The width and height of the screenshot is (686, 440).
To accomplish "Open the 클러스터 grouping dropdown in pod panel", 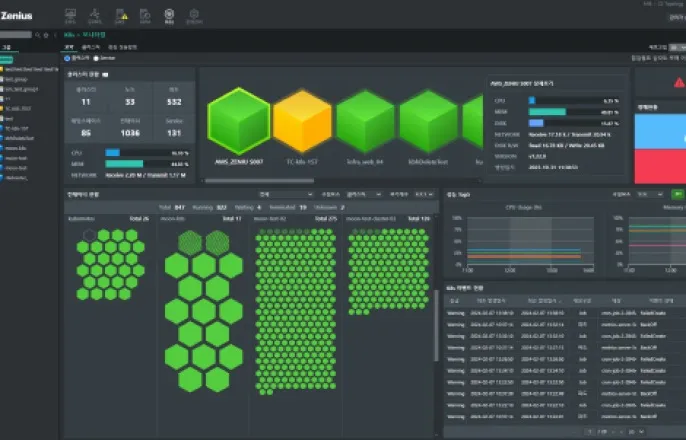I will [x=364, y=194].
